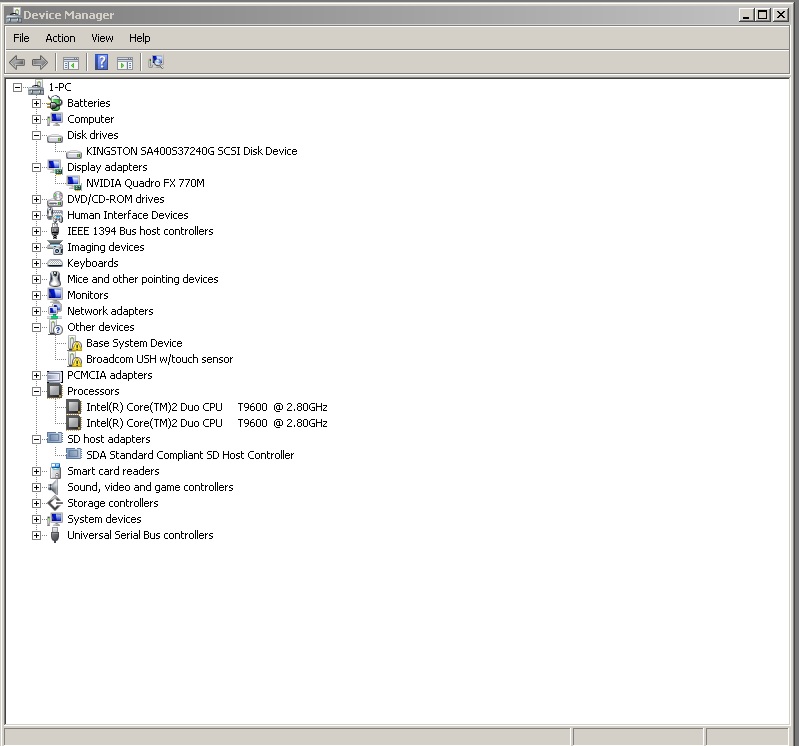Click the Storage controllers icon
The image size is (799, 746).
[55, 503]
